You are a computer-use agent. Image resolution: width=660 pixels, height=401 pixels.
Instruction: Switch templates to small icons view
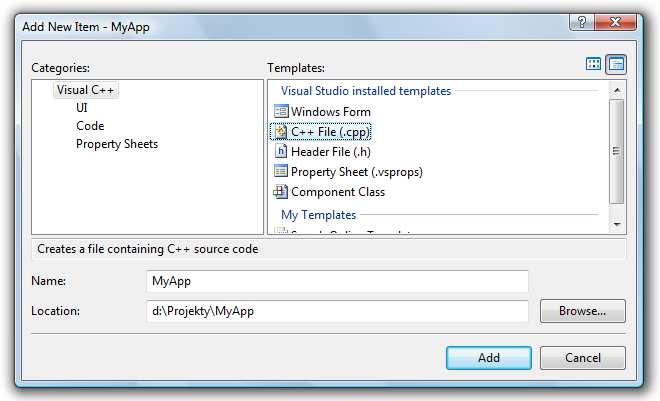pyautogui.click(x=616, y=64)
